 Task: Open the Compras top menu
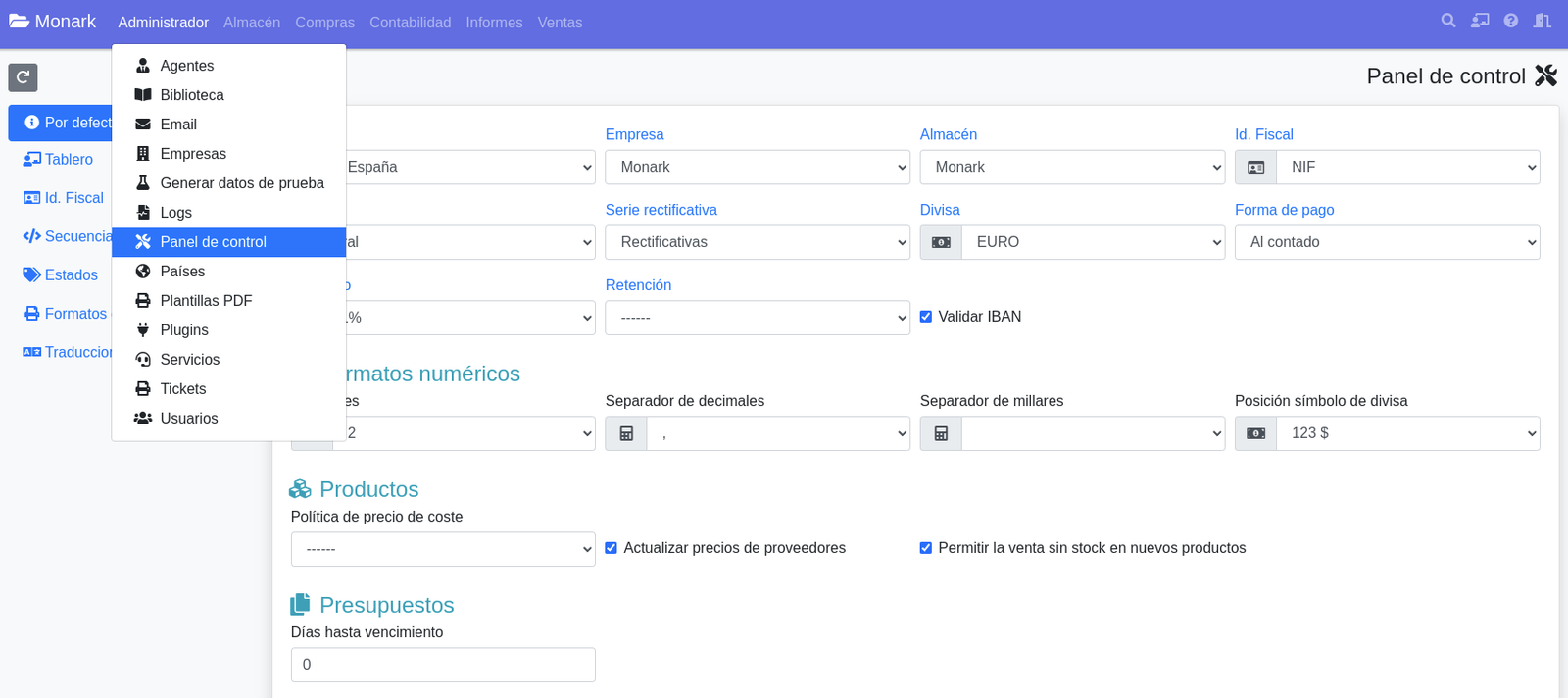325,22
